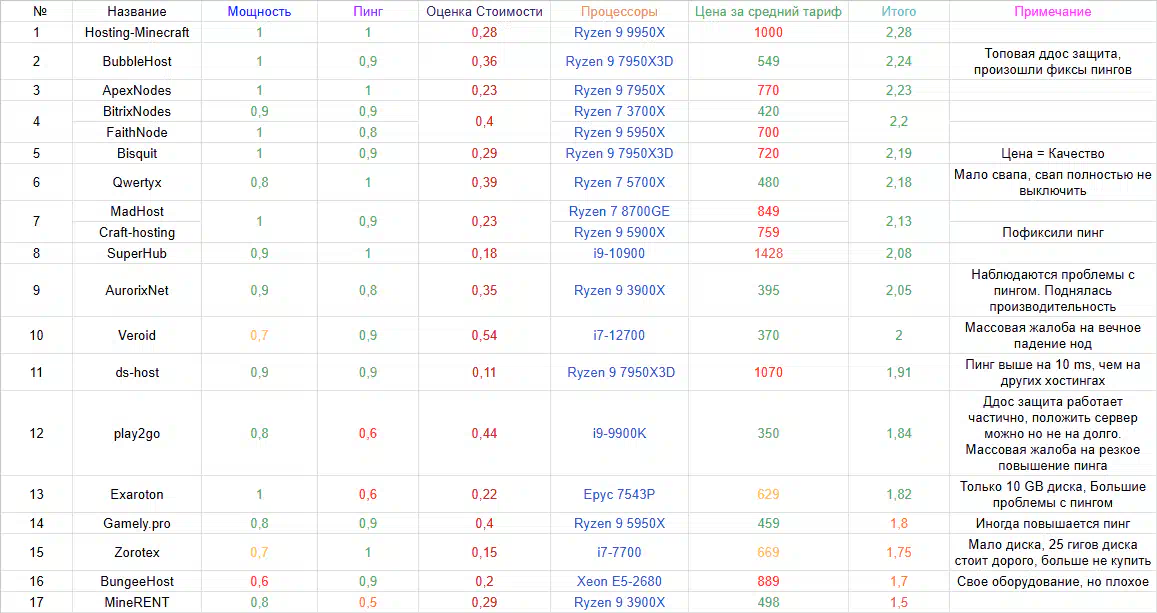The width and height of the screenshot is (1157, 613).
Task: Select the price cell 549
Action: tap(768, 61)
